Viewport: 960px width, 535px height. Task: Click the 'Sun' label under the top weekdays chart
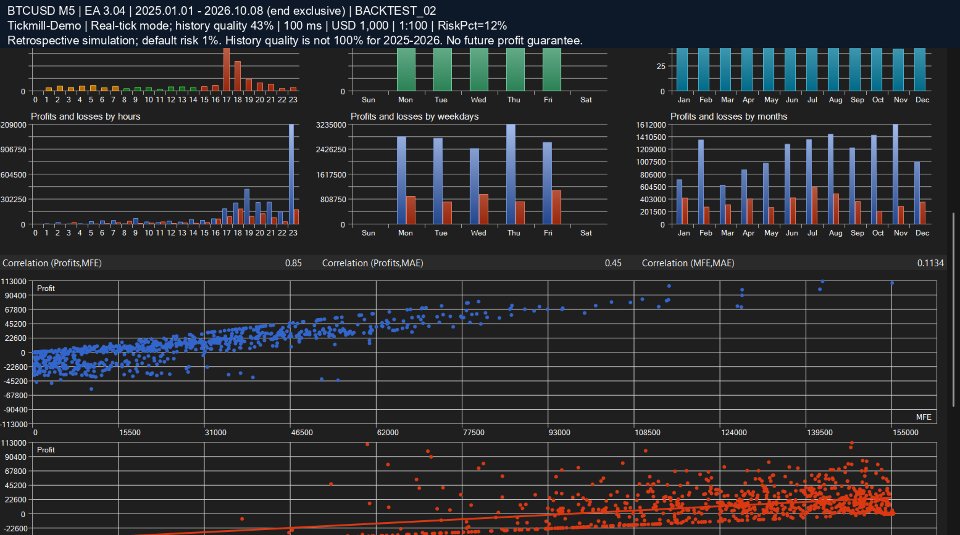point(368,99)
